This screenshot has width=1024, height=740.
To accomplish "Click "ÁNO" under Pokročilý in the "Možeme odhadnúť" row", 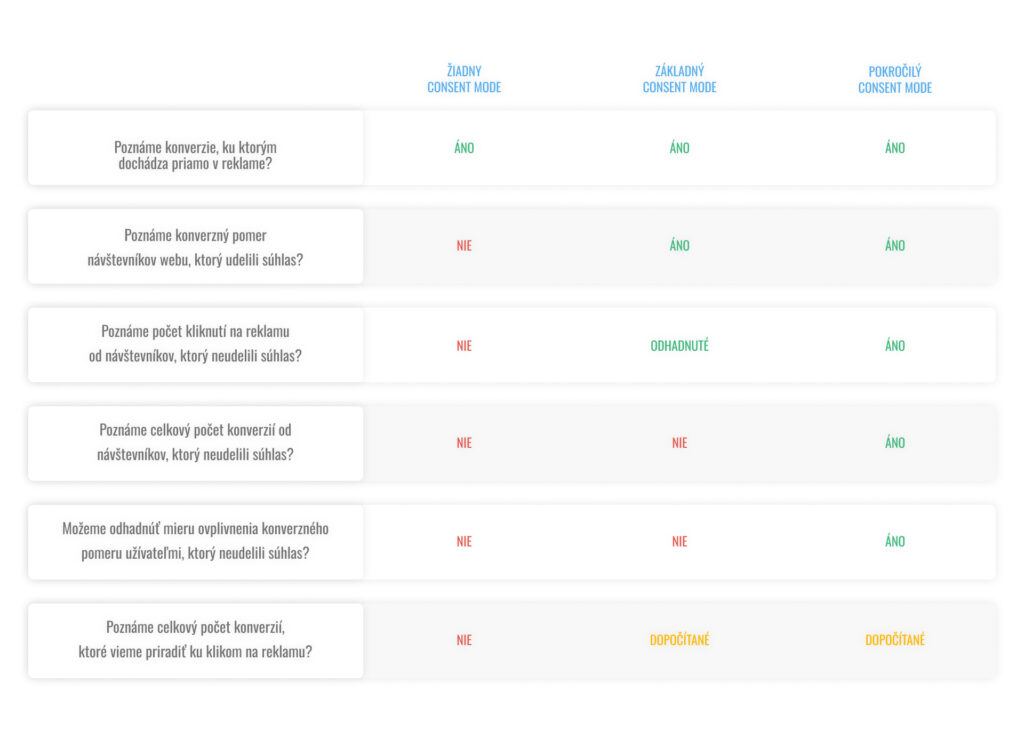I will point(895,542).
